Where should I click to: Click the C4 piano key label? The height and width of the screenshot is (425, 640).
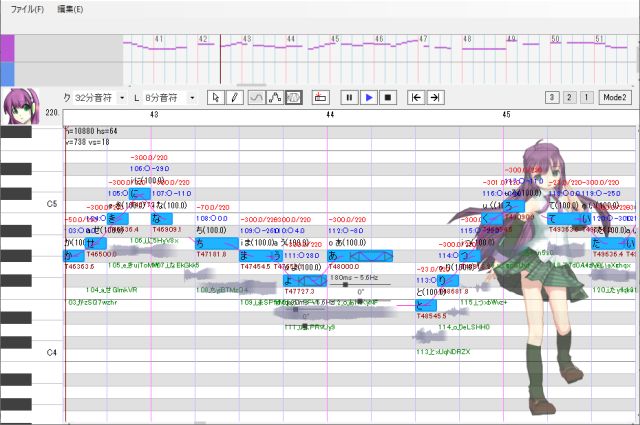click(52, 352)
